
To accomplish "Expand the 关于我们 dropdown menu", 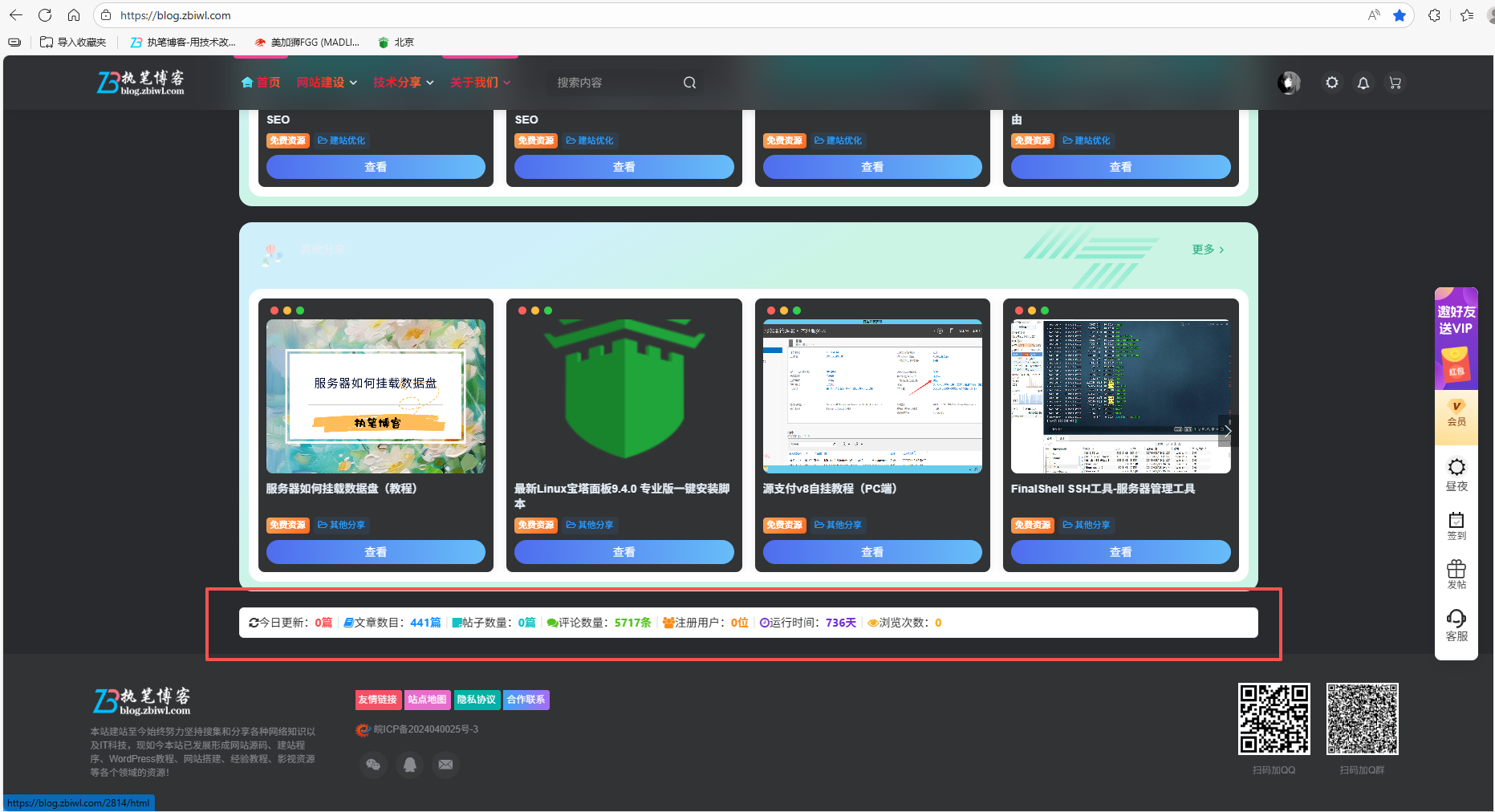I will (479, 83).
